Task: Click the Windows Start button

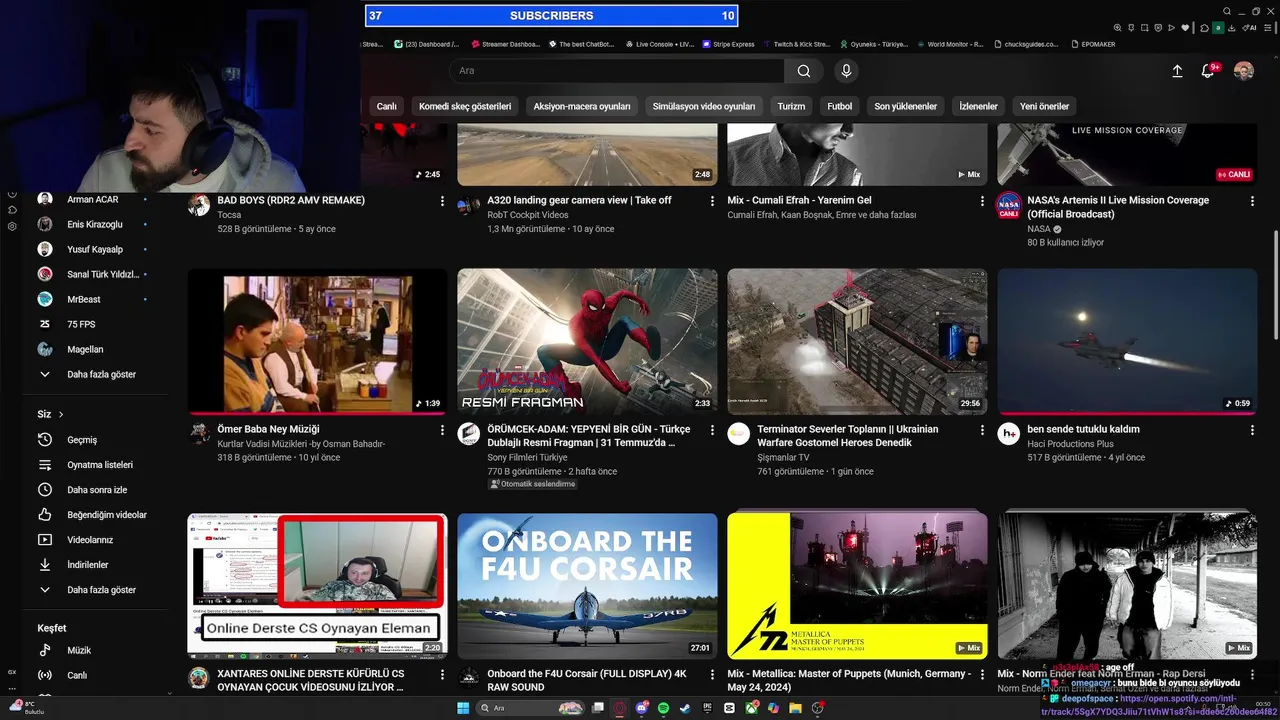Action: (463, 708)
